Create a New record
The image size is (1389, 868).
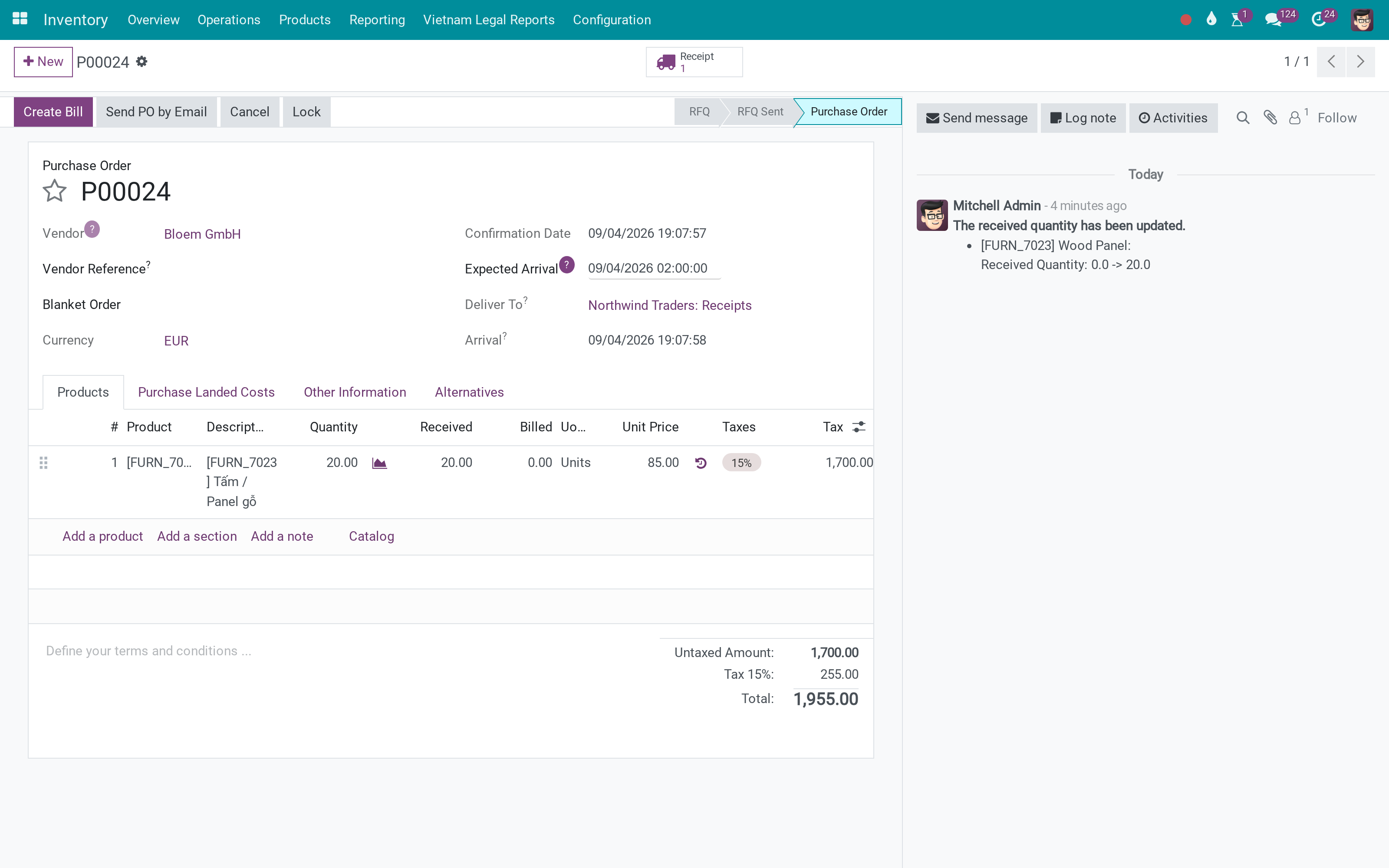pos(43,62)
